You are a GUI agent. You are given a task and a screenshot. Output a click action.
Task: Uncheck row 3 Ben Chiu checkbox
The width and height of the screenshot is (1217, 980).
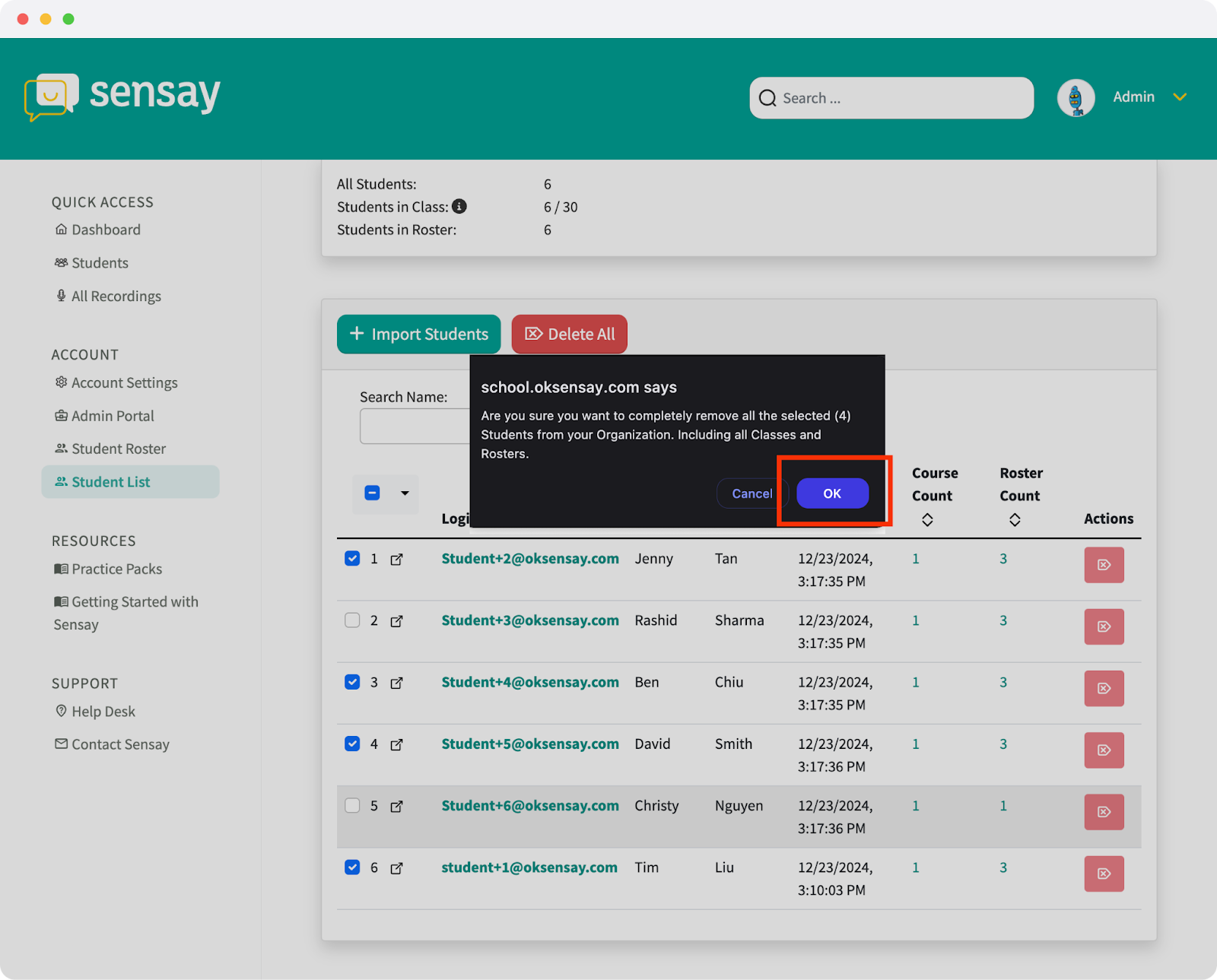352,682
